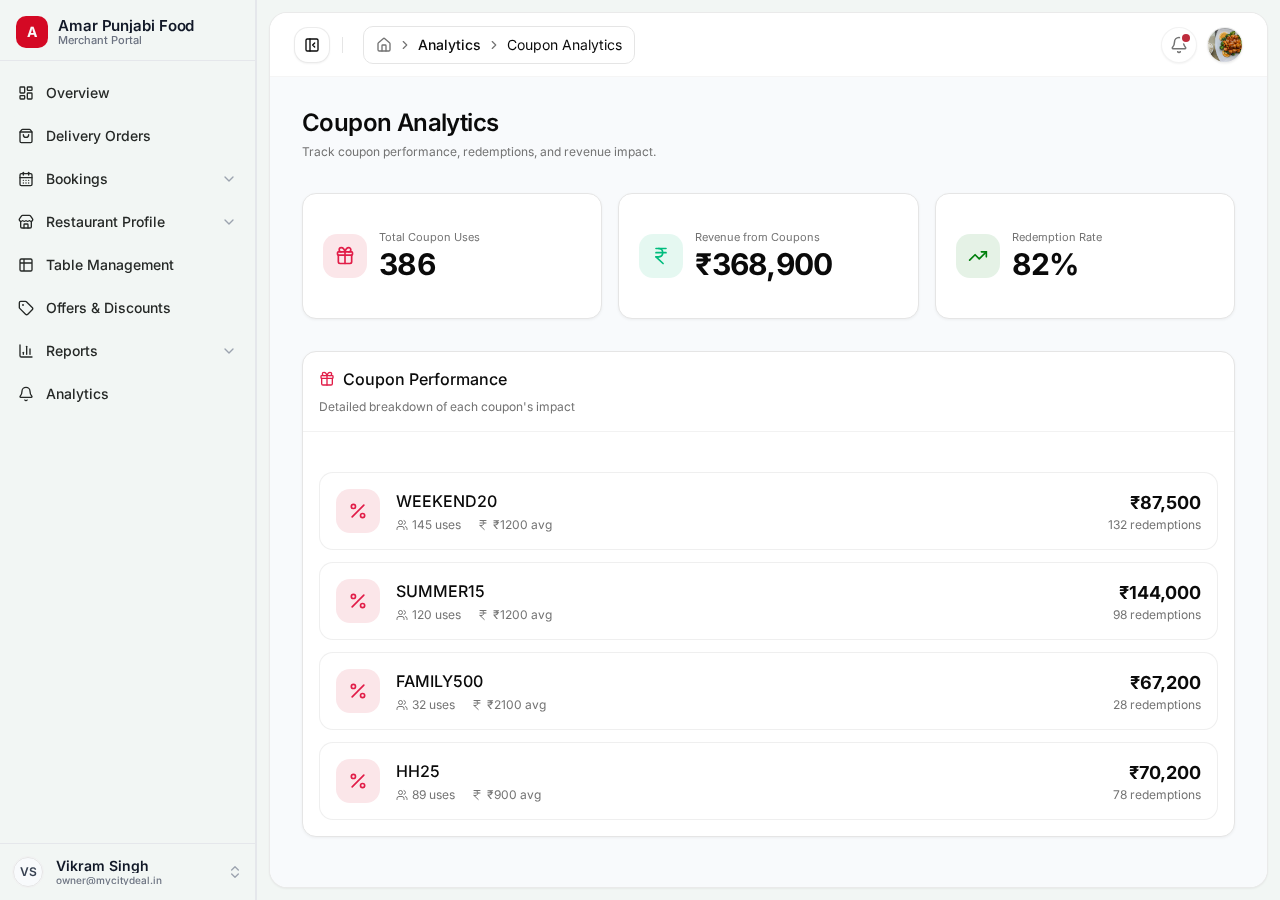
Task: Click the Redemption Rate trend icon
Action: coord(978,256)
